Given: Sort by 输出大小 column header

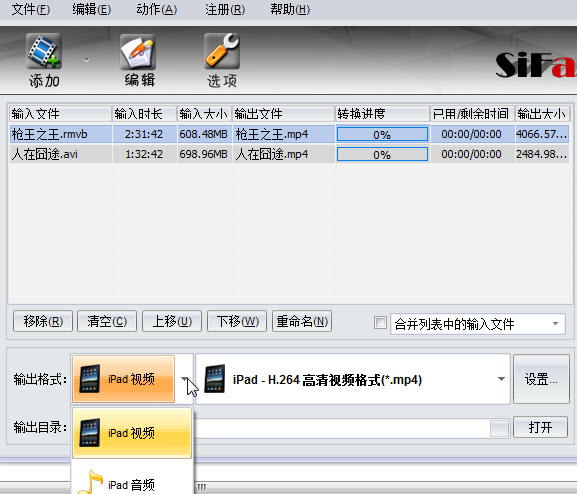Looking at the screenshot, I should coord(542,114).
